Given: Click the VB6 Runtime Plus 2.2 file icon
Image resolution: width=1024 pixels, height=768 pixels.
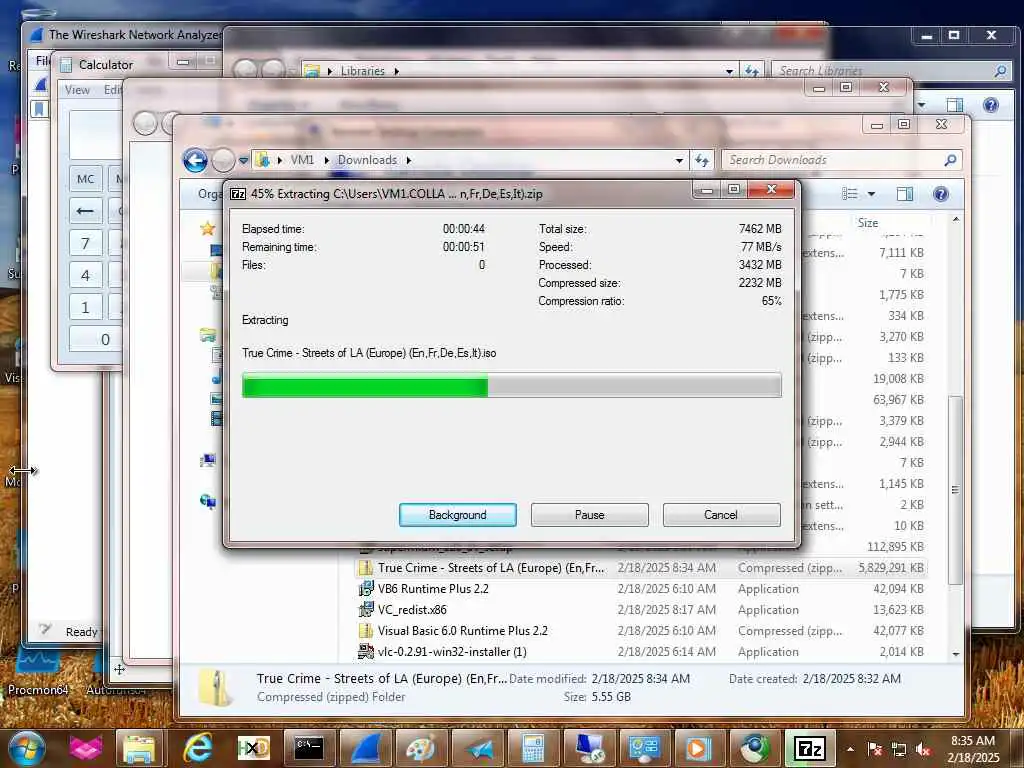Looking at the screenshot, I should [x=366, y=589].
